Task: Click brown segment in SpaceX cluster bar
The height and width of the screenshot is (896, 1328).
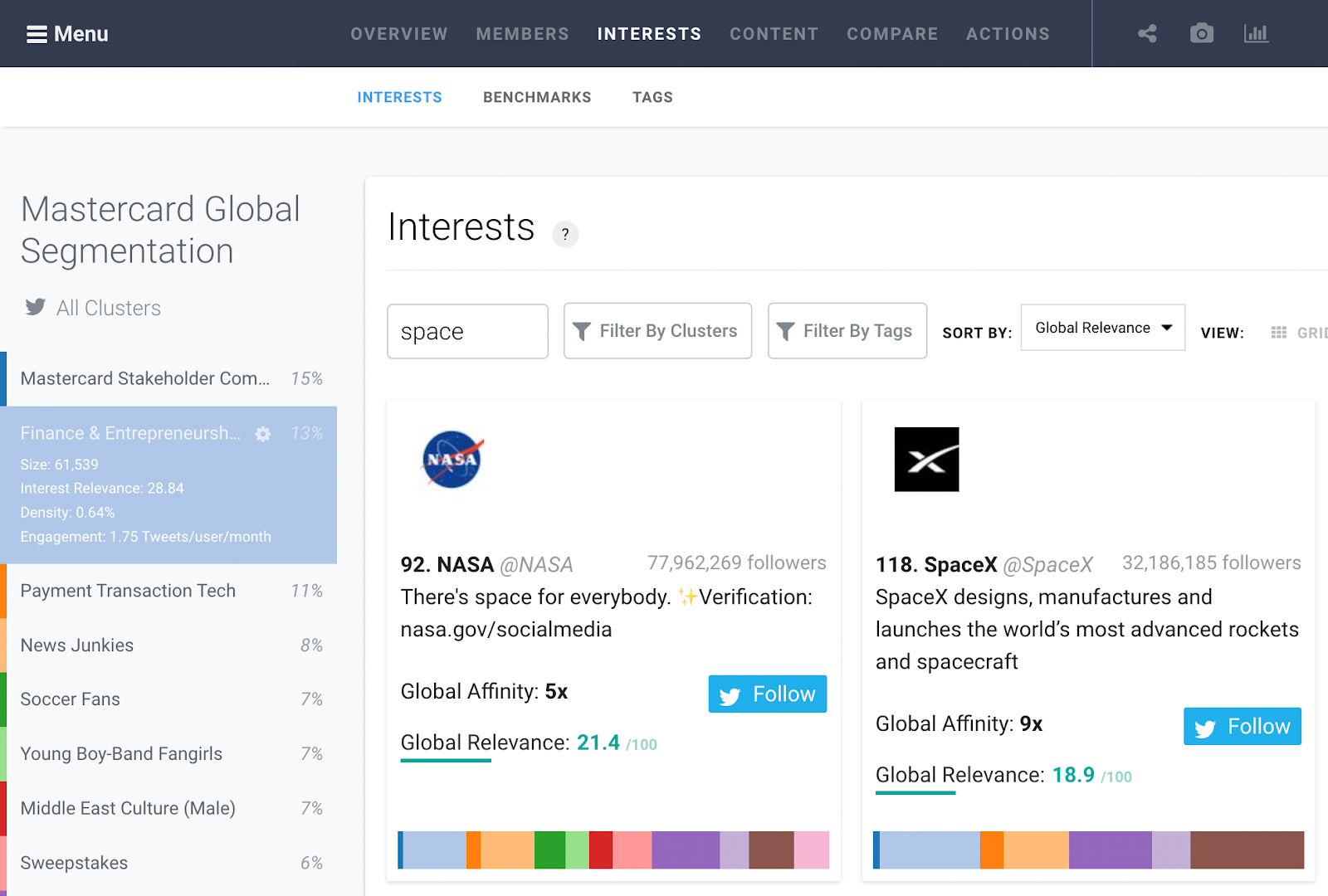Action: click(x=1247, y=850)
